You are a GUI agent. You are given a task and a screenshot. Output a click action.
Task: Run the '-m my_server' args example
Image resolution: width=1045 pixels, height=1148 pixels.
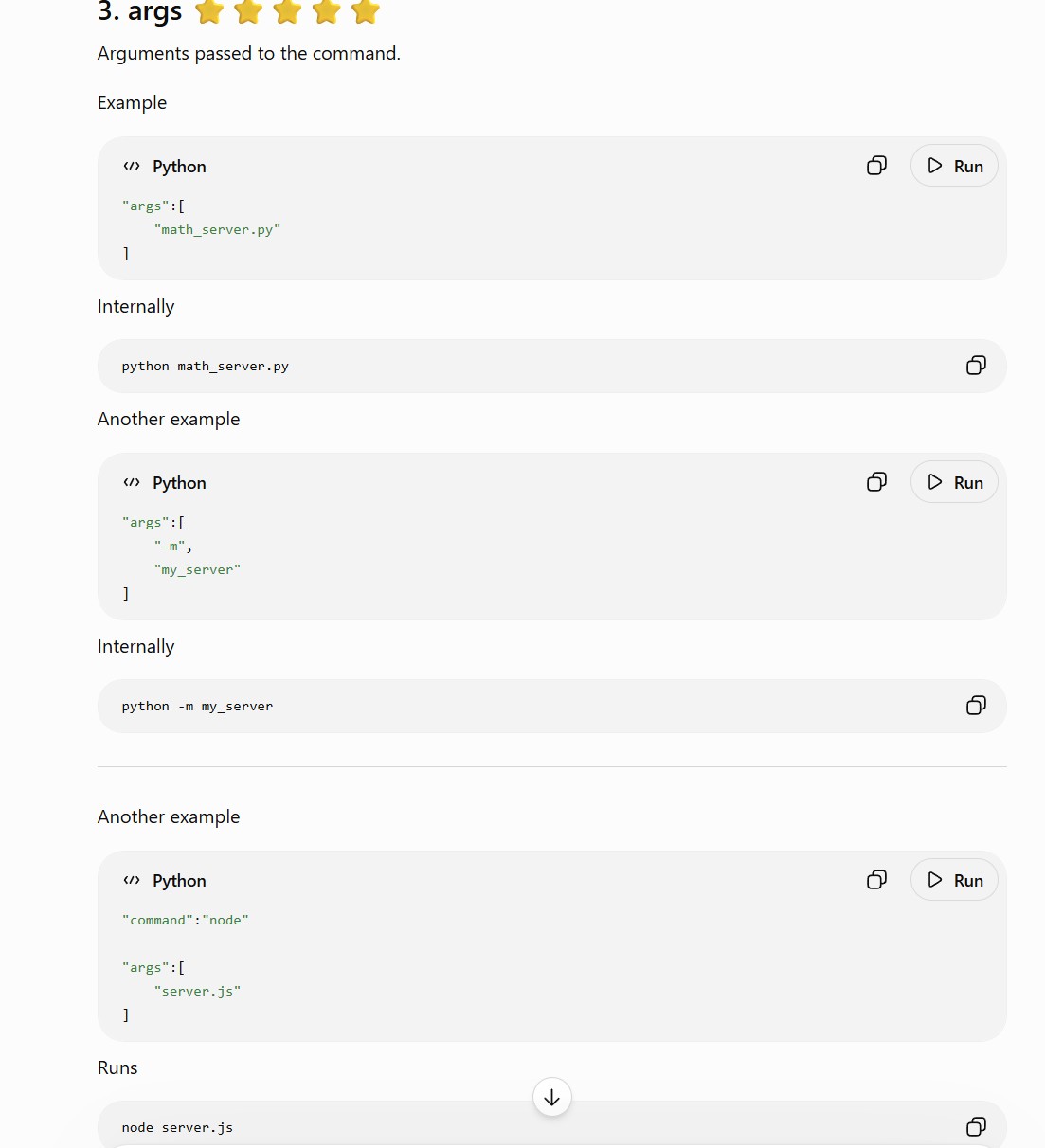point(954,482)
